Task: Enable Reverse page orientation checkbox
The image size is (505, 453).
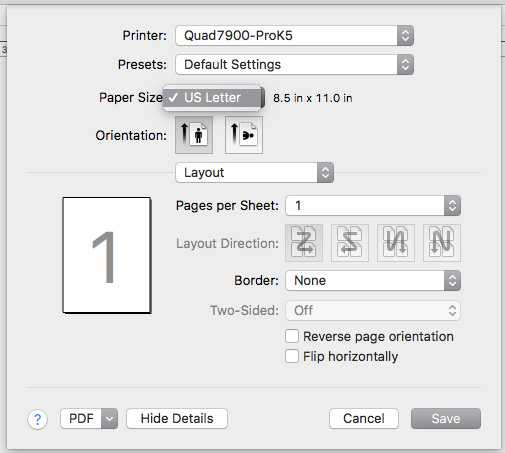Action: click(x=292, y=336)
